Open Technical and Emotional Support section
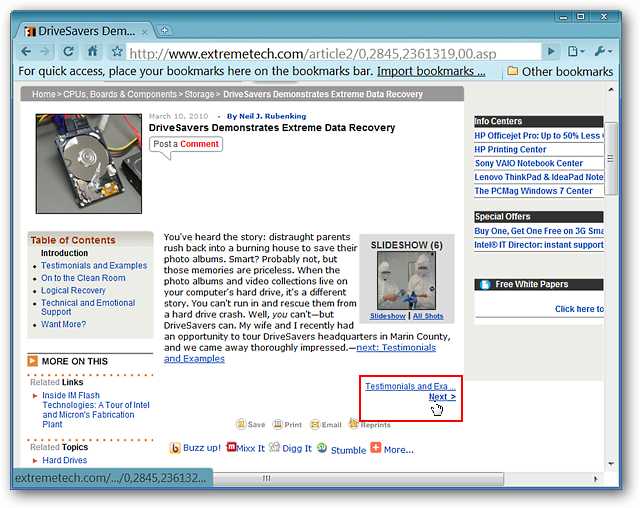The height and width of the screenshot is (508, 640). click(88, 307)
